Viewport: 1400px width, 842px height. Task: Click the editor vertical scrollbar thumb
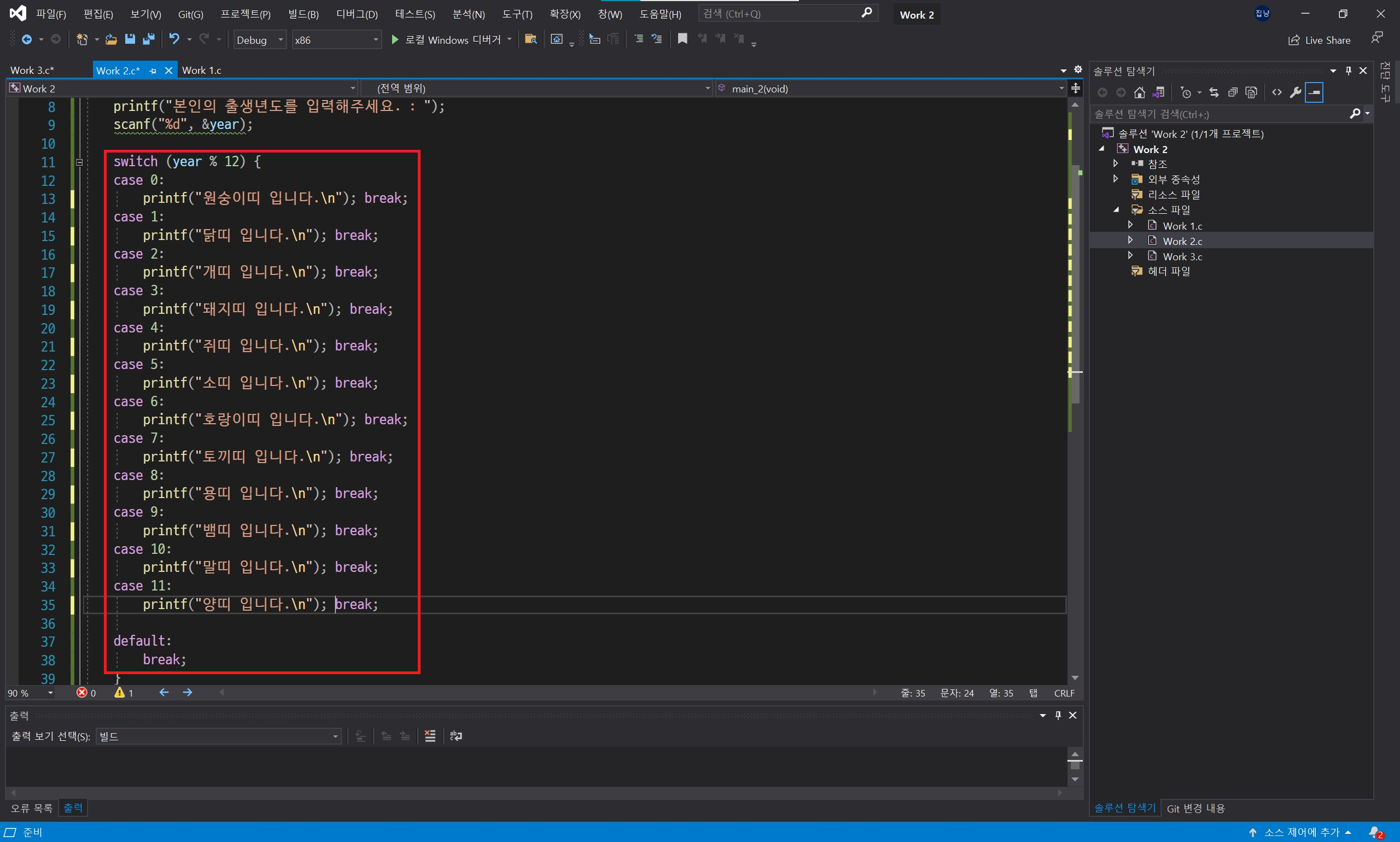[1075, 284]
